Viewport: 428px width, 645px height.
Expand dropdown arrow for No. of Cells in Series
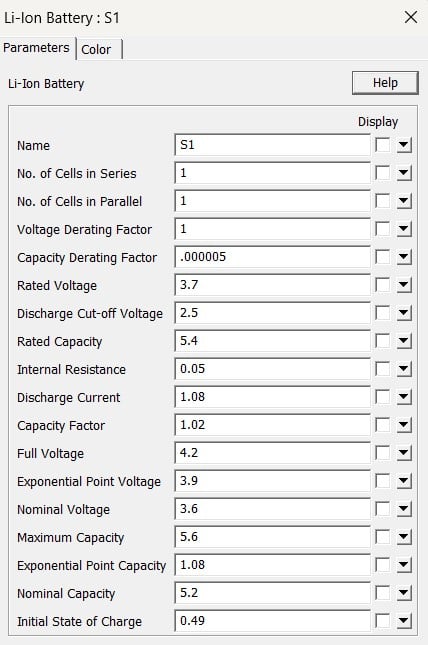pos(404,173)
